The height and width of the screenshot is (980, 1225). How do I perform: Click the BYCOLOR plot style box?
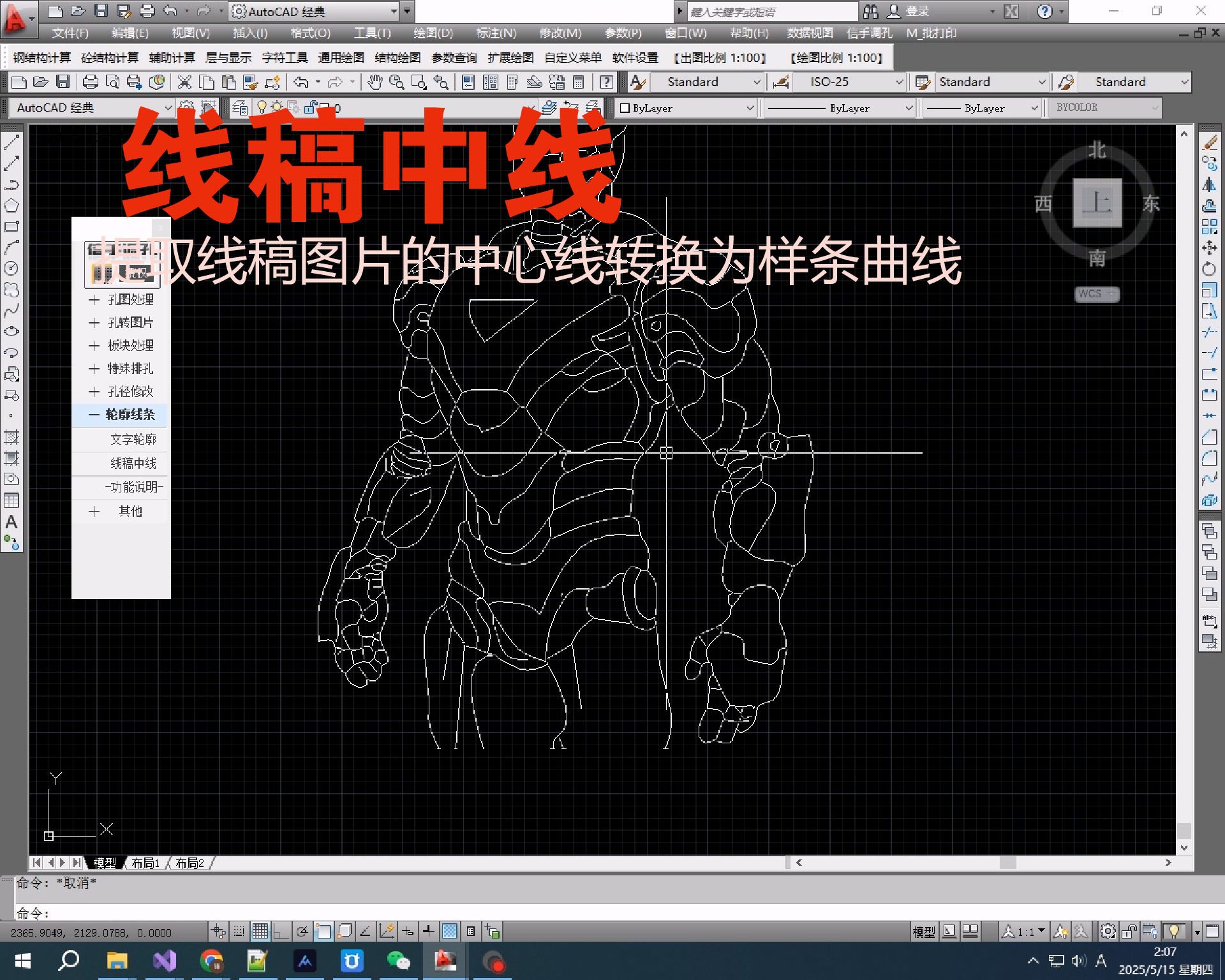(x=1104, y=108)
